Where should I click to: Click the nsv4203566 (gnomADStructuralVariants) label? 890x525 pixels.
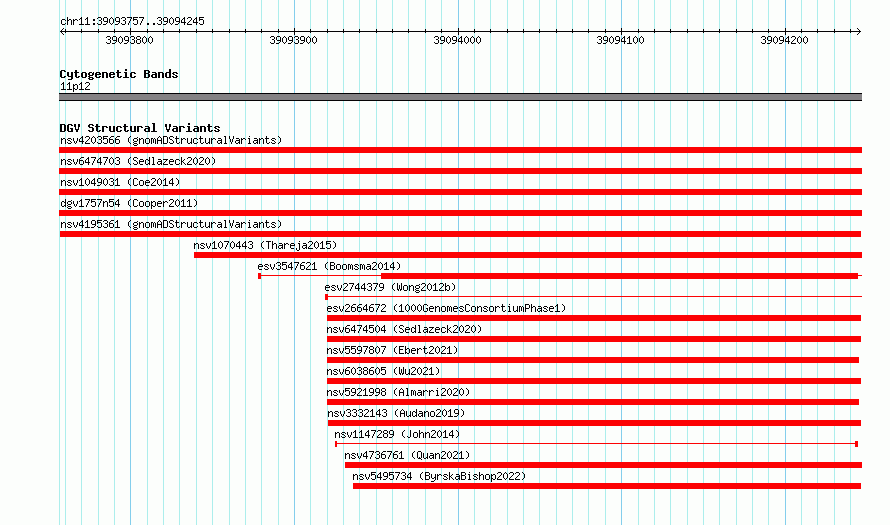(x=171, y=140)
